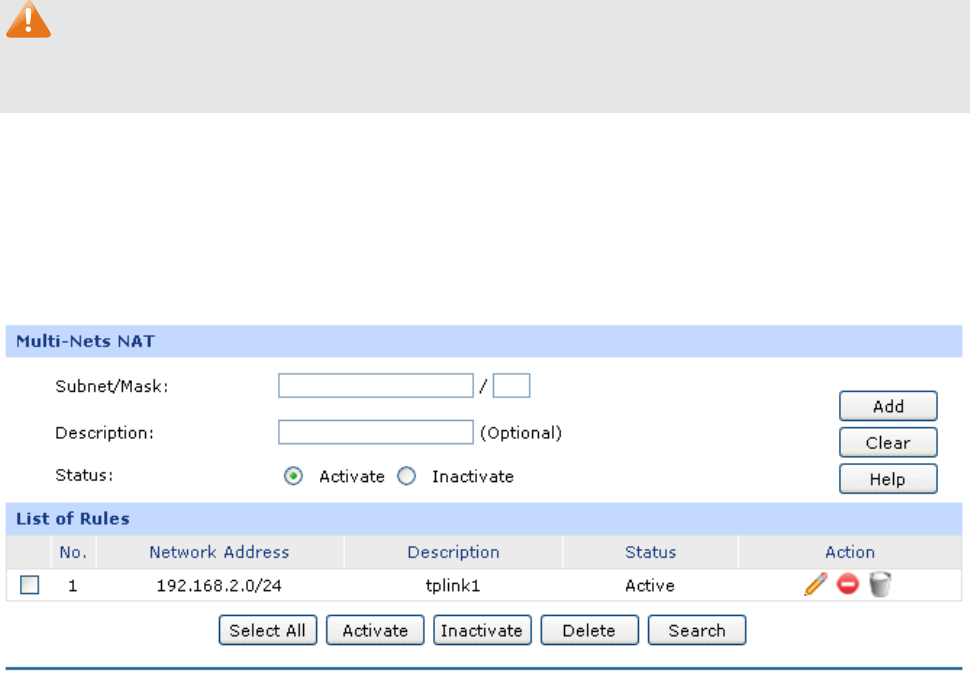Focus the Subnet address input field
The height and width of the screenshot is (676, 970).
[x=376, y=386]
